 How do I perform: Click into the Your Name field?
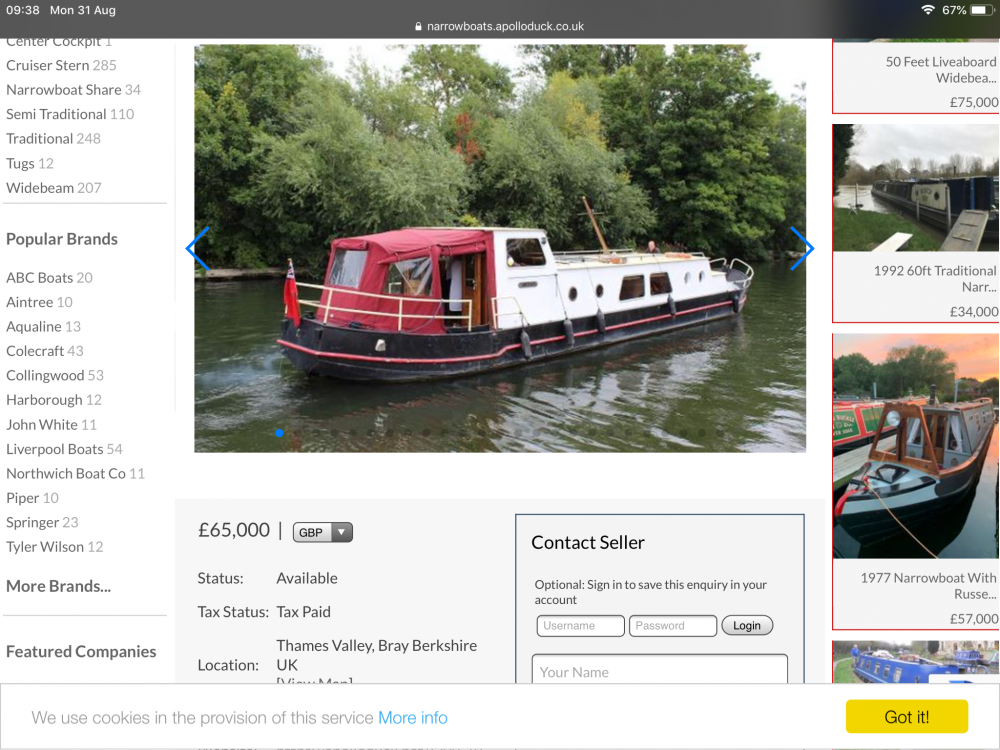pos(659,670)
